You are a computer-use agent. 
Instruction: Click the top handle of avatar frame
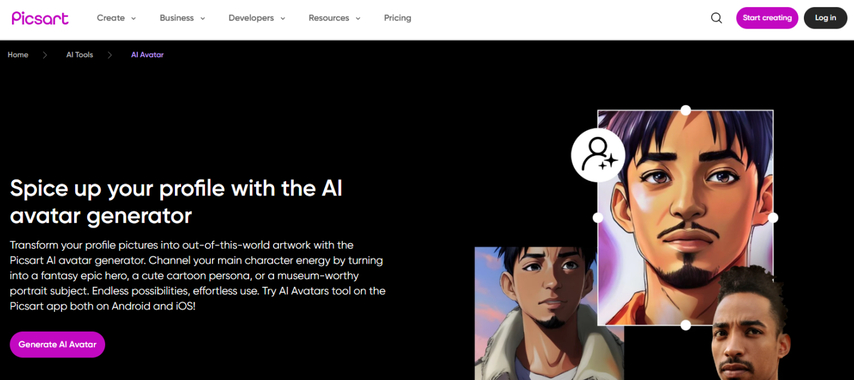(686, 111)
